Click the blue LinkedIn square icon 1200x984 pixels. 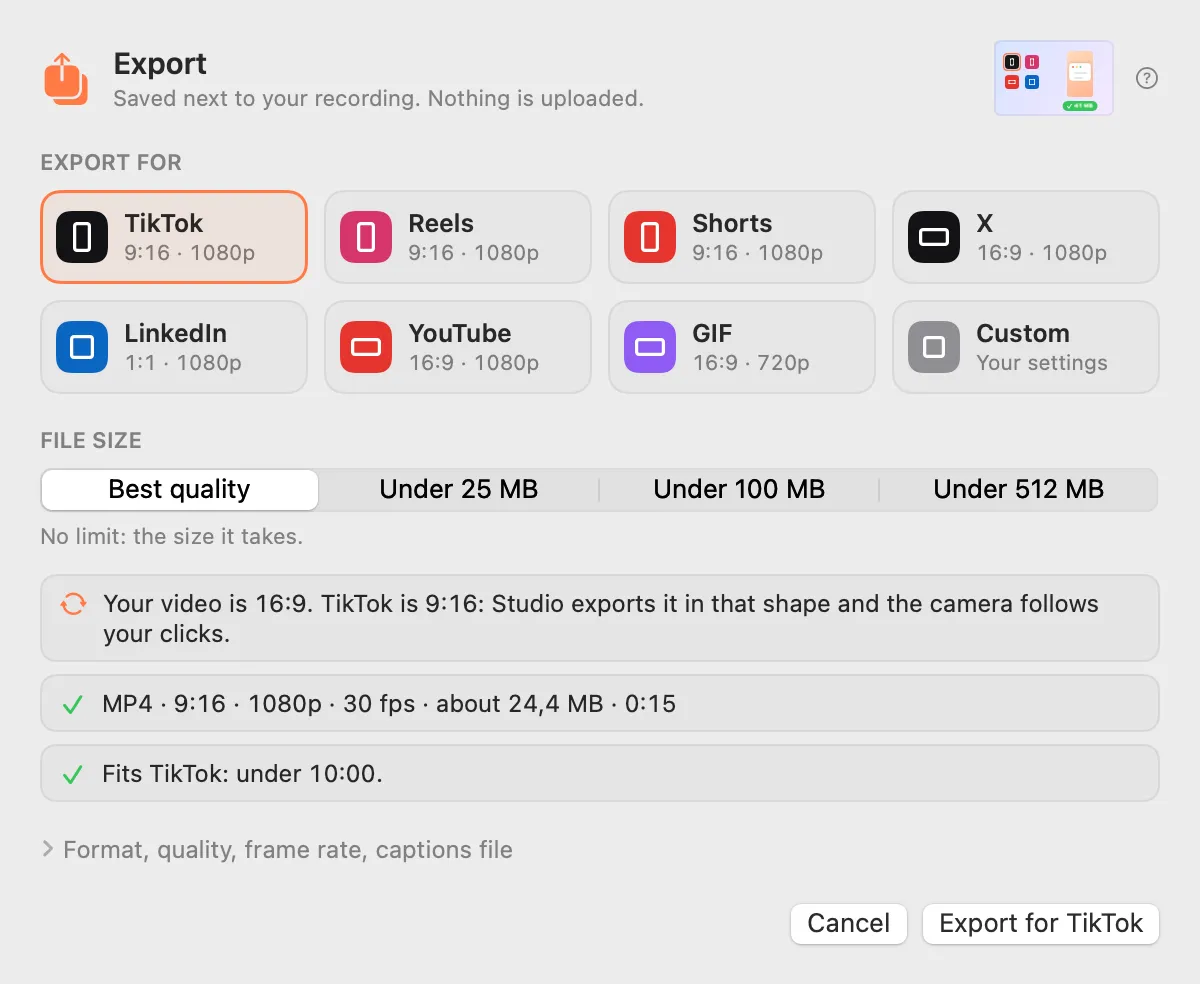tap(82, 347)
